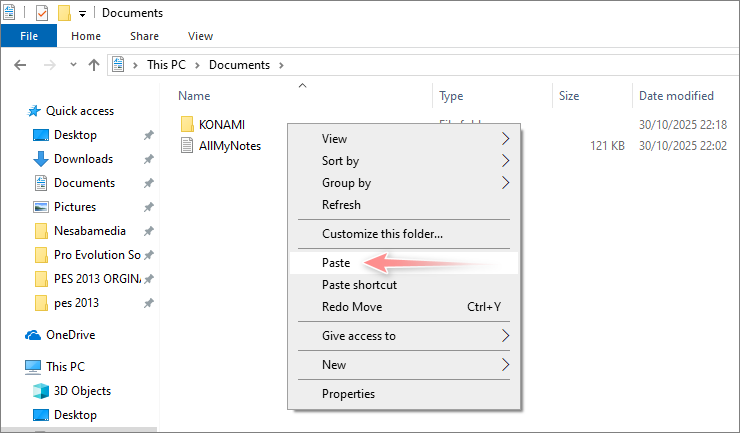Click the Quick access star icon
Viewport: 740px width, 433px height.
34,111
